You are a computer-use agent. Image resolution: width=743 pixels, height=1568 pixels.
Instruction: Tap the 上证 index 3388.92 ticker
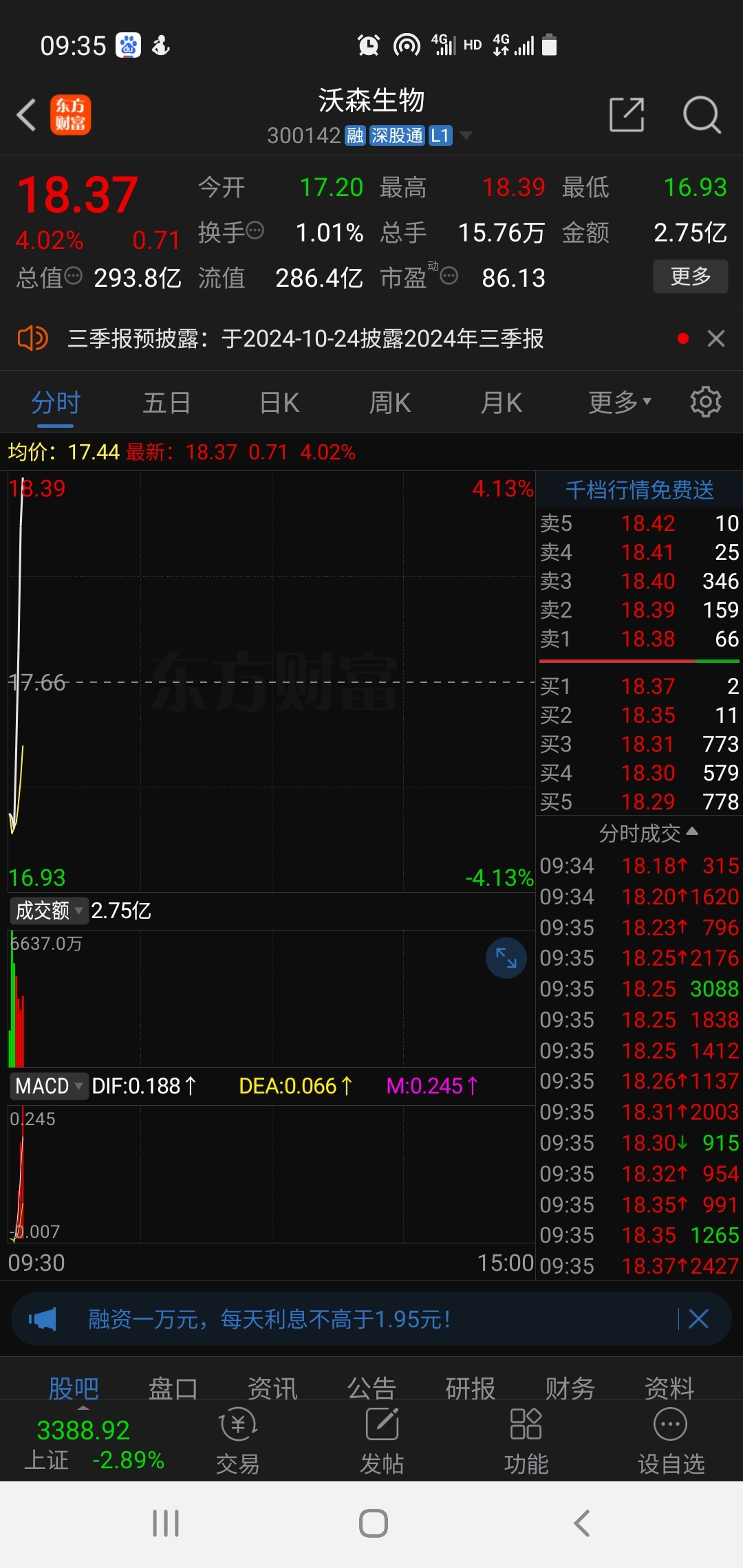pos(93,1444)
